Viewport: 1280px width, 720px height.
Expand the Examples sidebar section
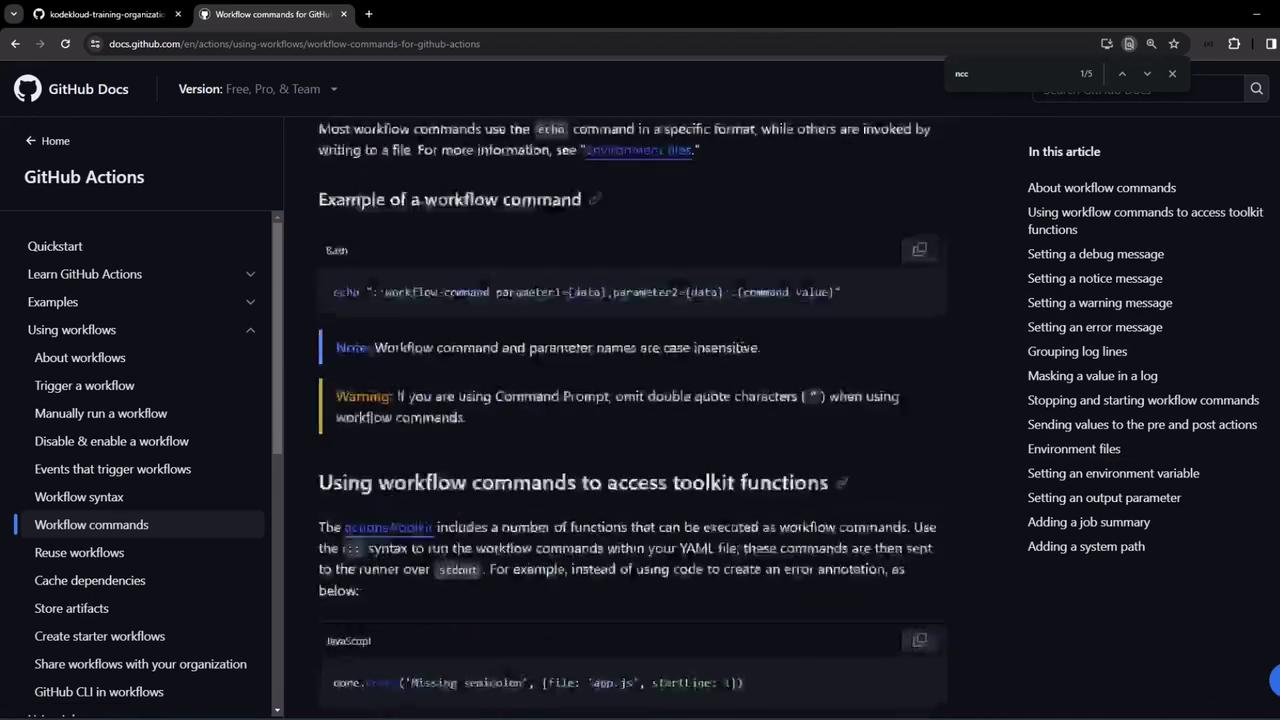click(250, 302)
